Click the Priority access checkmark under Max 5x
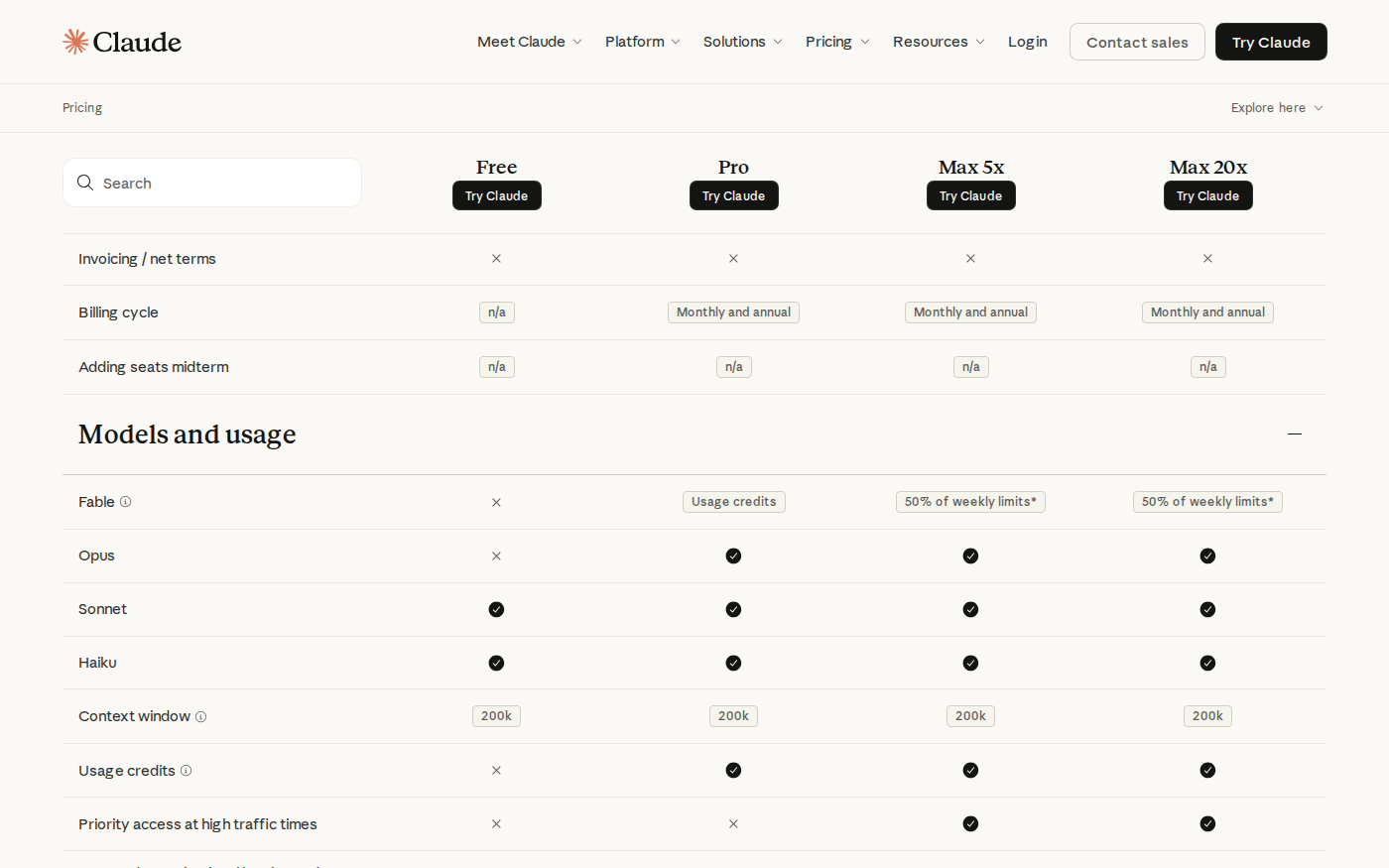Image resolution: width=1389 pixels, height=868 pixels. click(970, 823)
